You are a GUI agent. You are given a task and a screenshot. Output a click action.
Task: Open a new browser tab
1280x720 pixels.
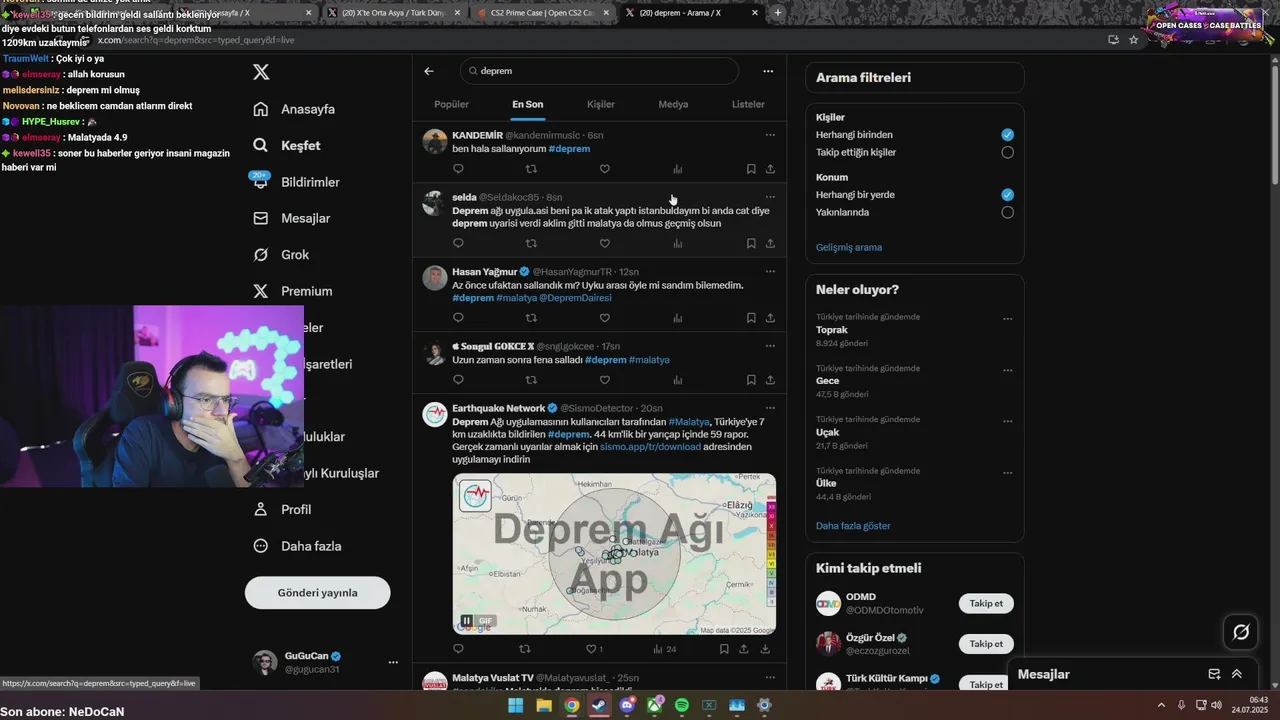pyautogui.click(x=778, y=13)
